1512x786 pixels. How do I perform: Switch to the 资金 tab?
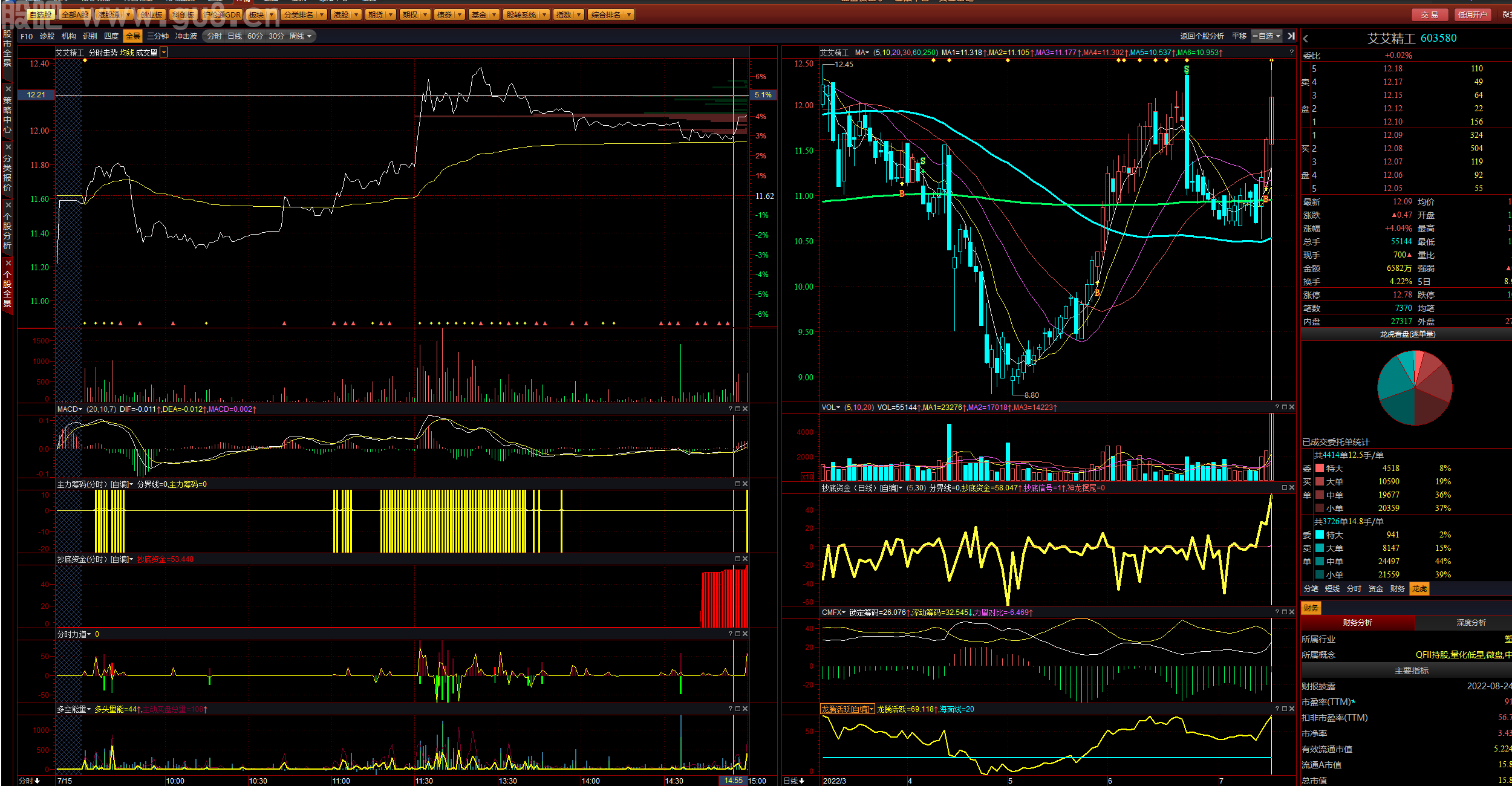(x=1376, y=589)
